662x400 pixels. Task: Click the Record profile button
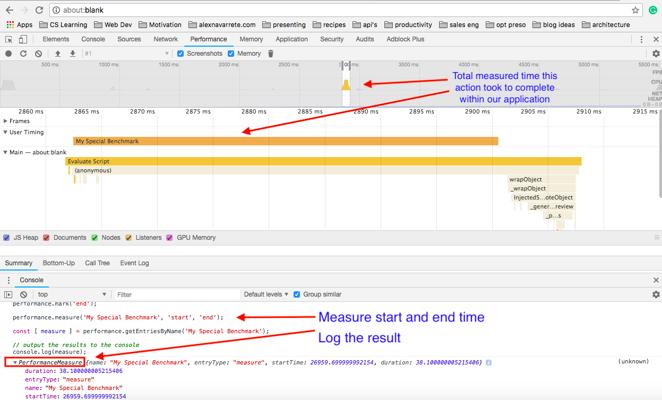pyautogui.click(x=9, y=53)
